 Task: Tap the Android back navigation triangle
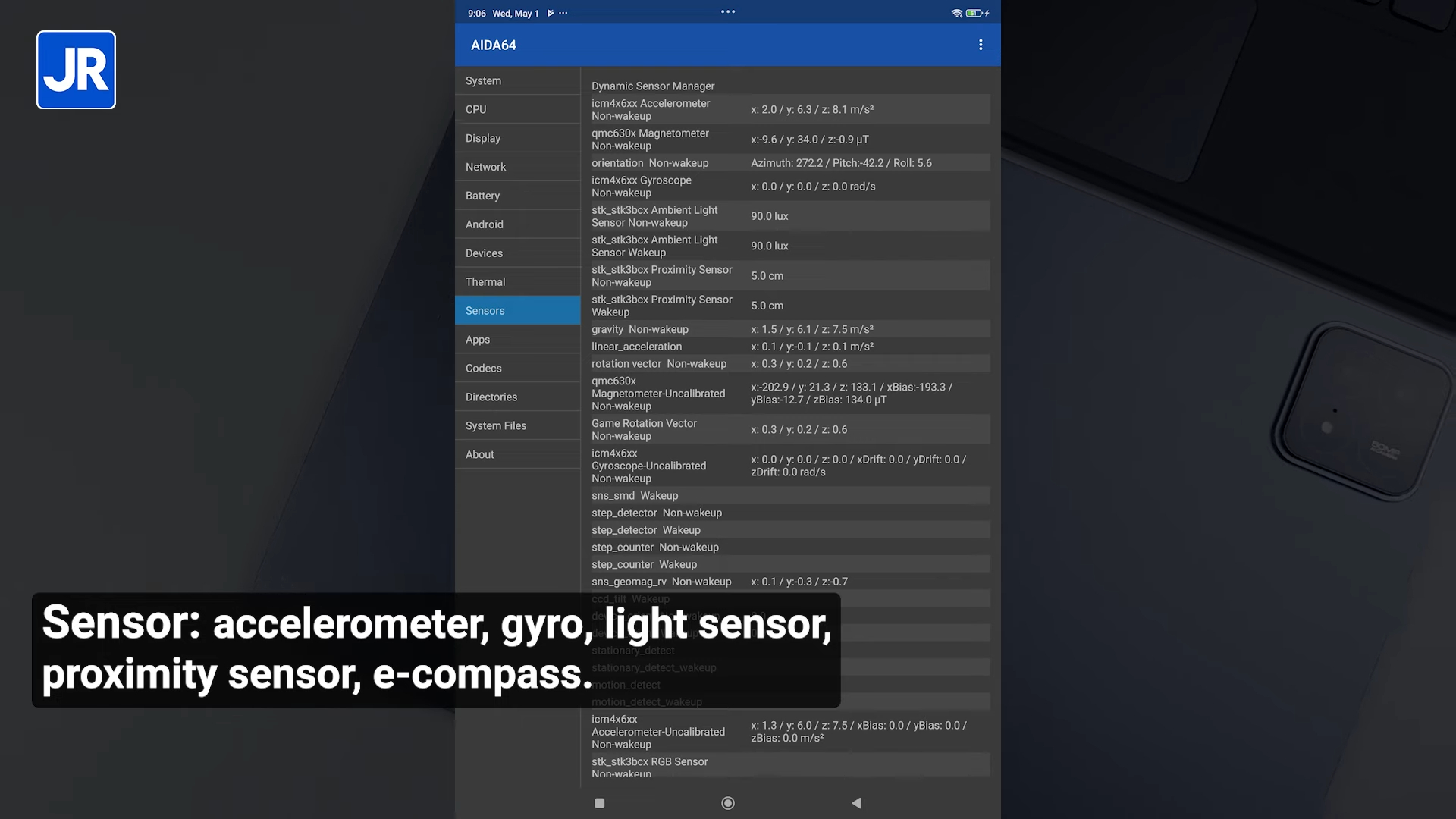(x=856, y=803)
